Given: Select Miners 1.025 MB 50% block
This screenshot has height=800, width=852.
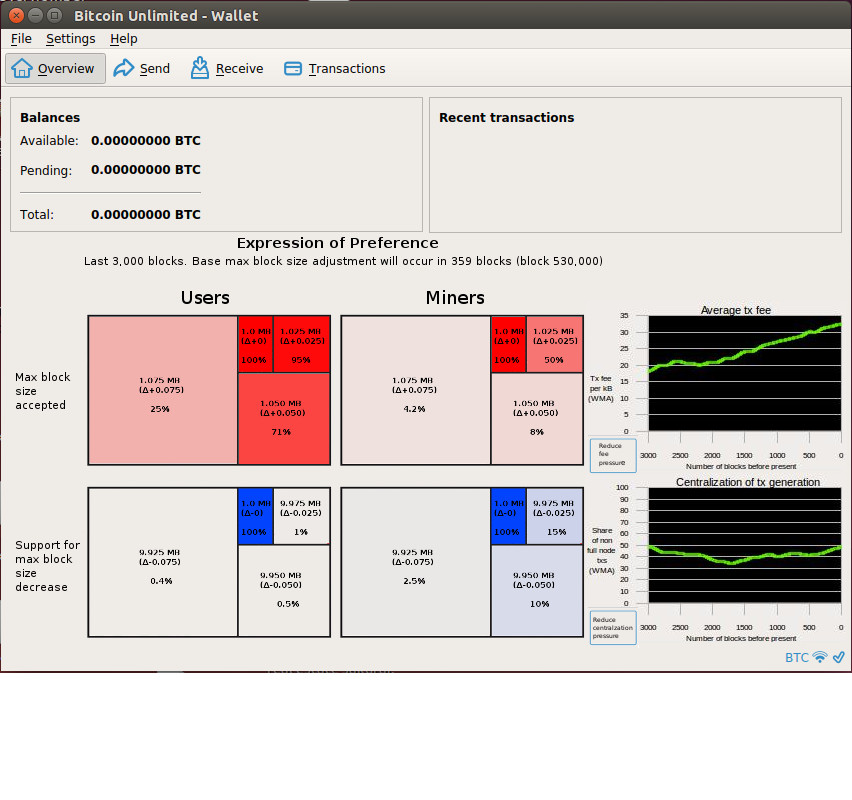Looking at the screenshot, I should point(555,345).
